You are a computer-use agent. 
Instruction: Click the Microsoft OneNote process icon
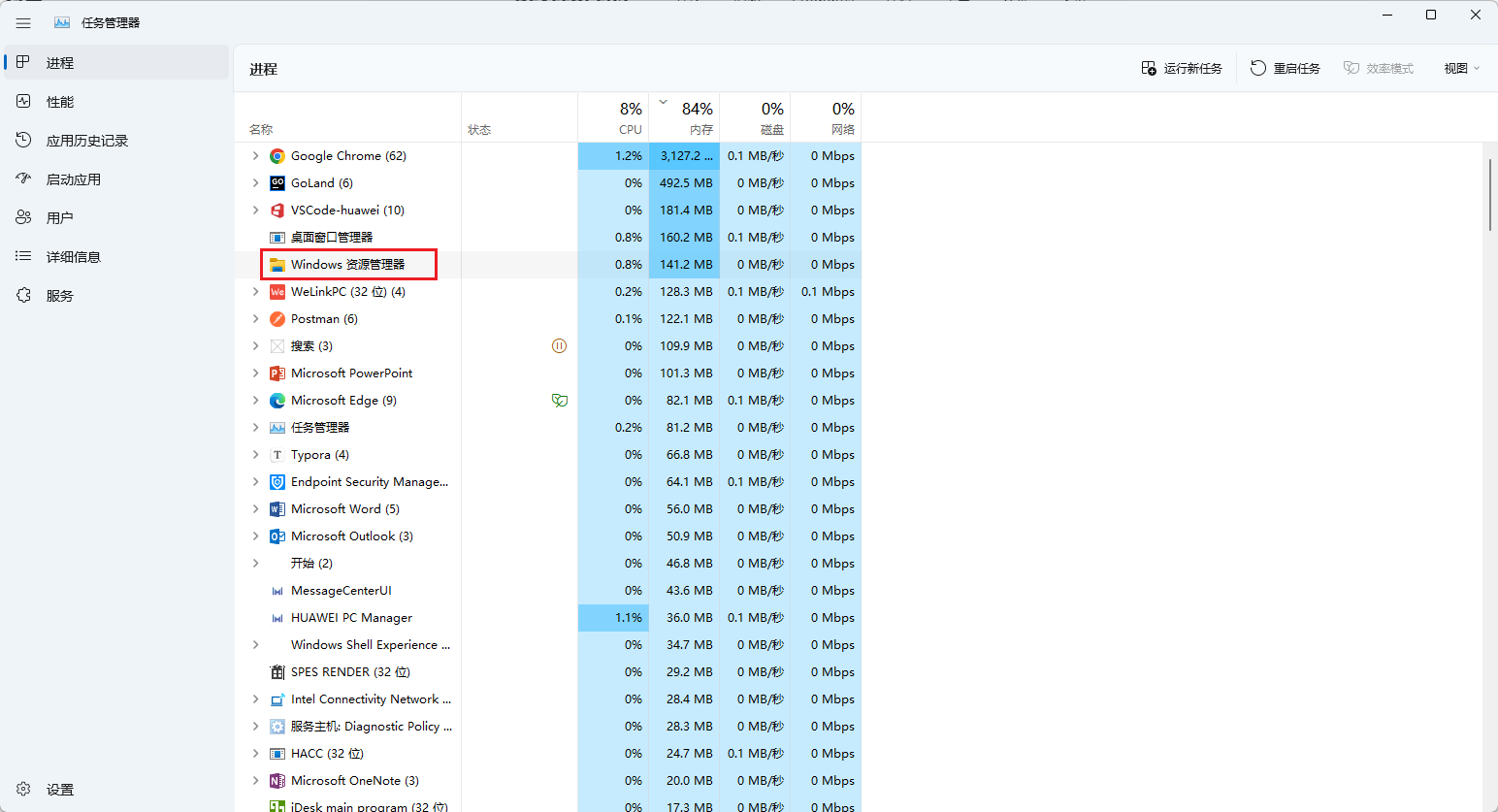(277, 781)
